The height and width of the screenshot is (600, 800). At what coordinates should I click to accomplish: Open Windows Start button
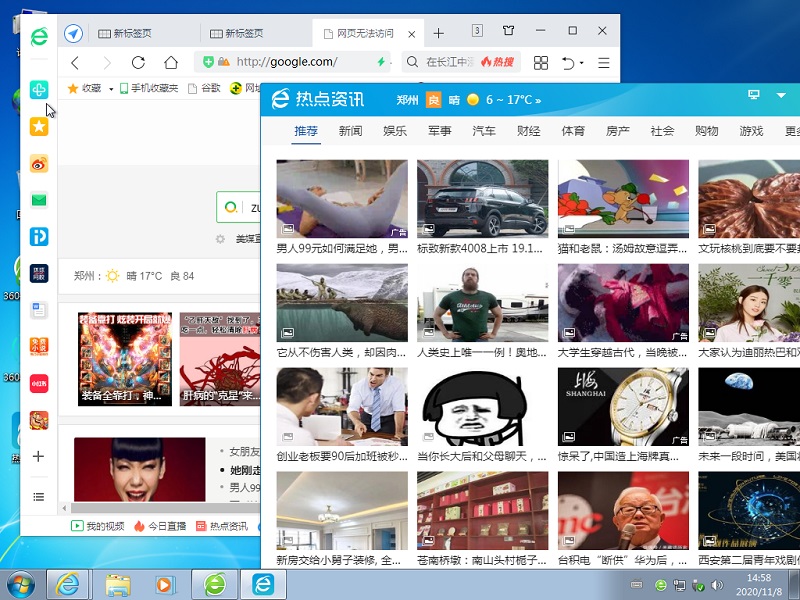click(21, 585)
